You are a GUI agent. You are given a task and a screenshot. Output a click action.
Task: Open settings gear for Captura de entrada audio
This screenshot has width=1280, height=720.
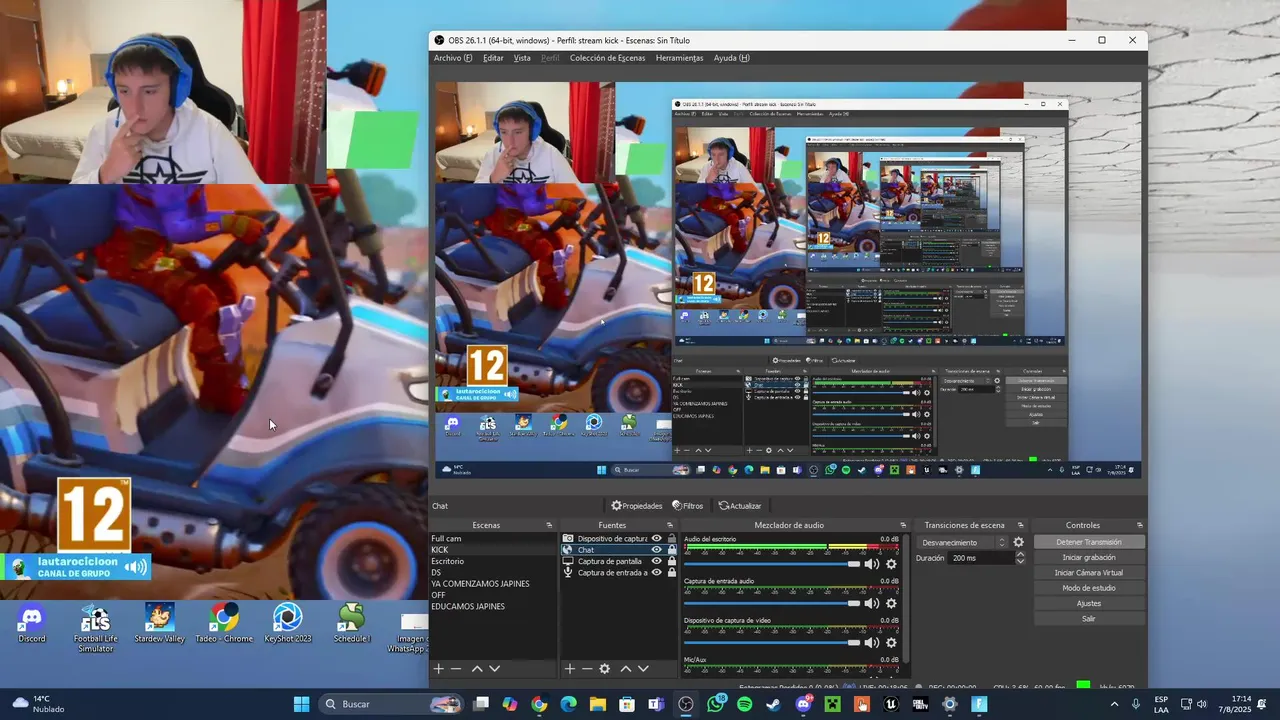point(891,603)
